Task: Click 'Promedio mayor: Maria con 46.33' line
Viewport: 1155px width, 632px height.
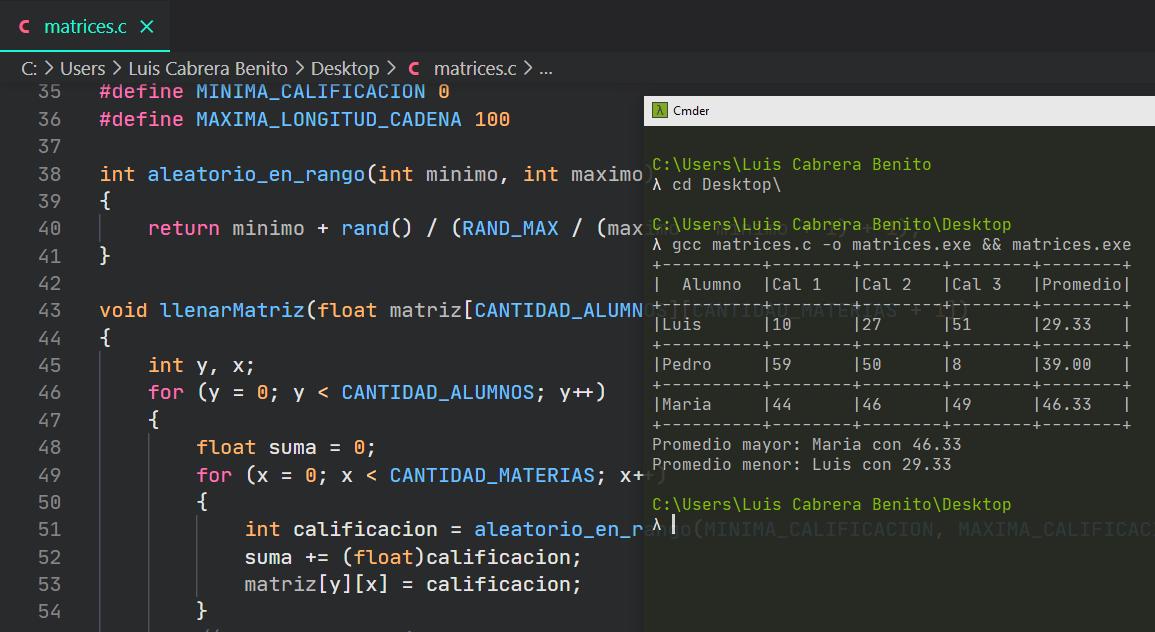Action: click(x=807, y=444)
